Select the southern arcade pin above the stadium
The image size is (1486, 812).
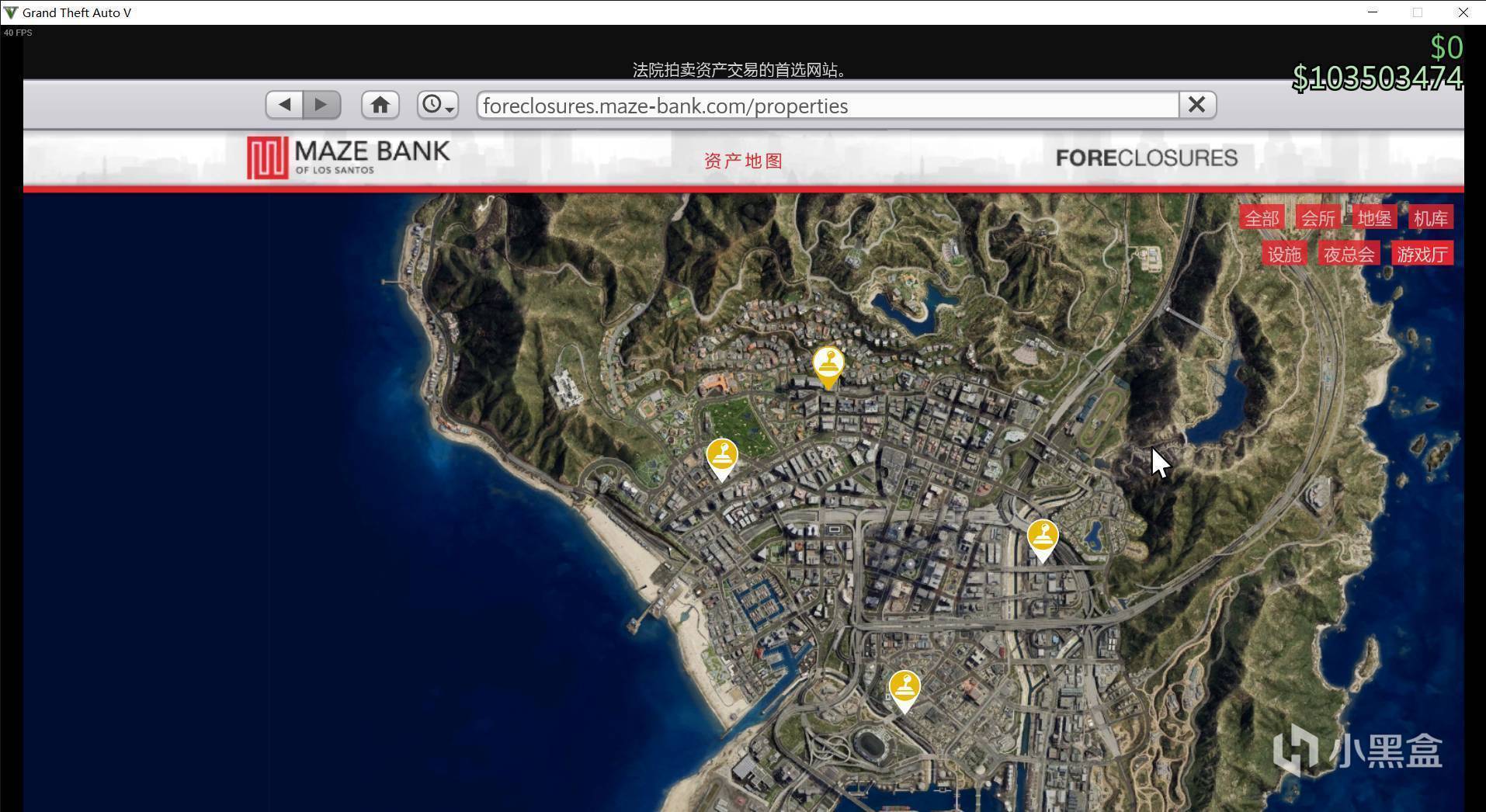(904, 691)
